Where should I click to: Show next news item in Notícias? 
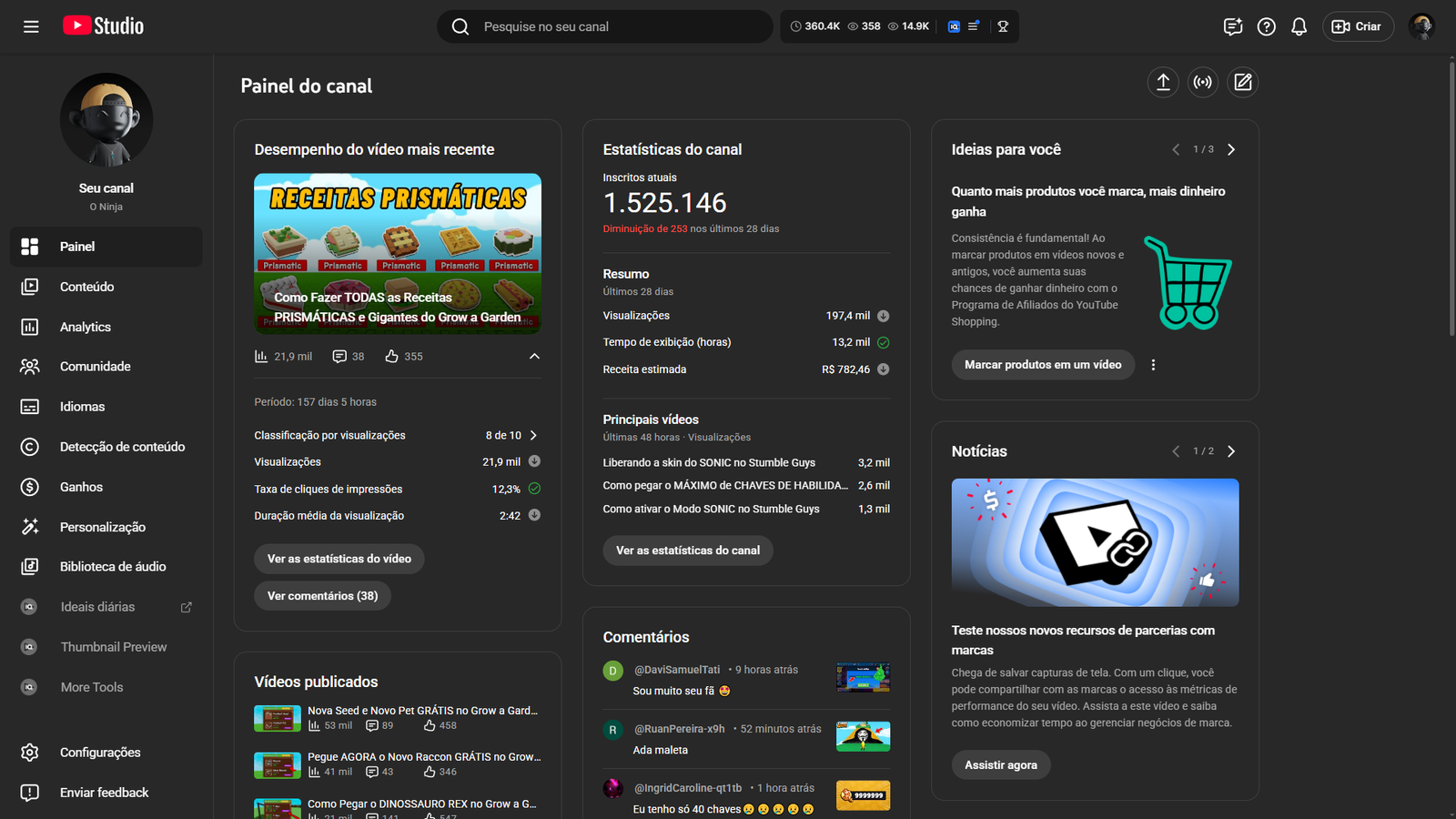pos(1231,451)
